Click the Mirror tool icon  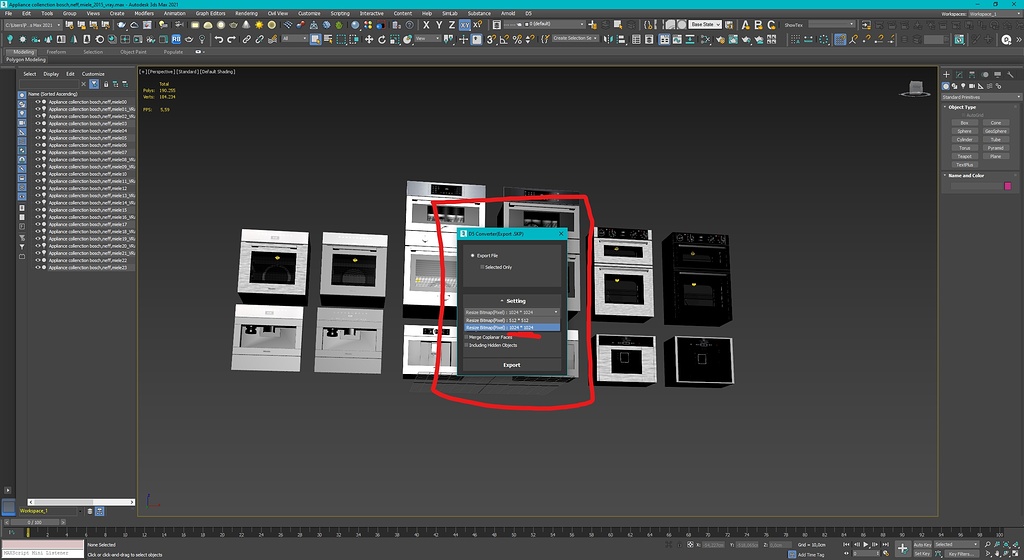609,39
